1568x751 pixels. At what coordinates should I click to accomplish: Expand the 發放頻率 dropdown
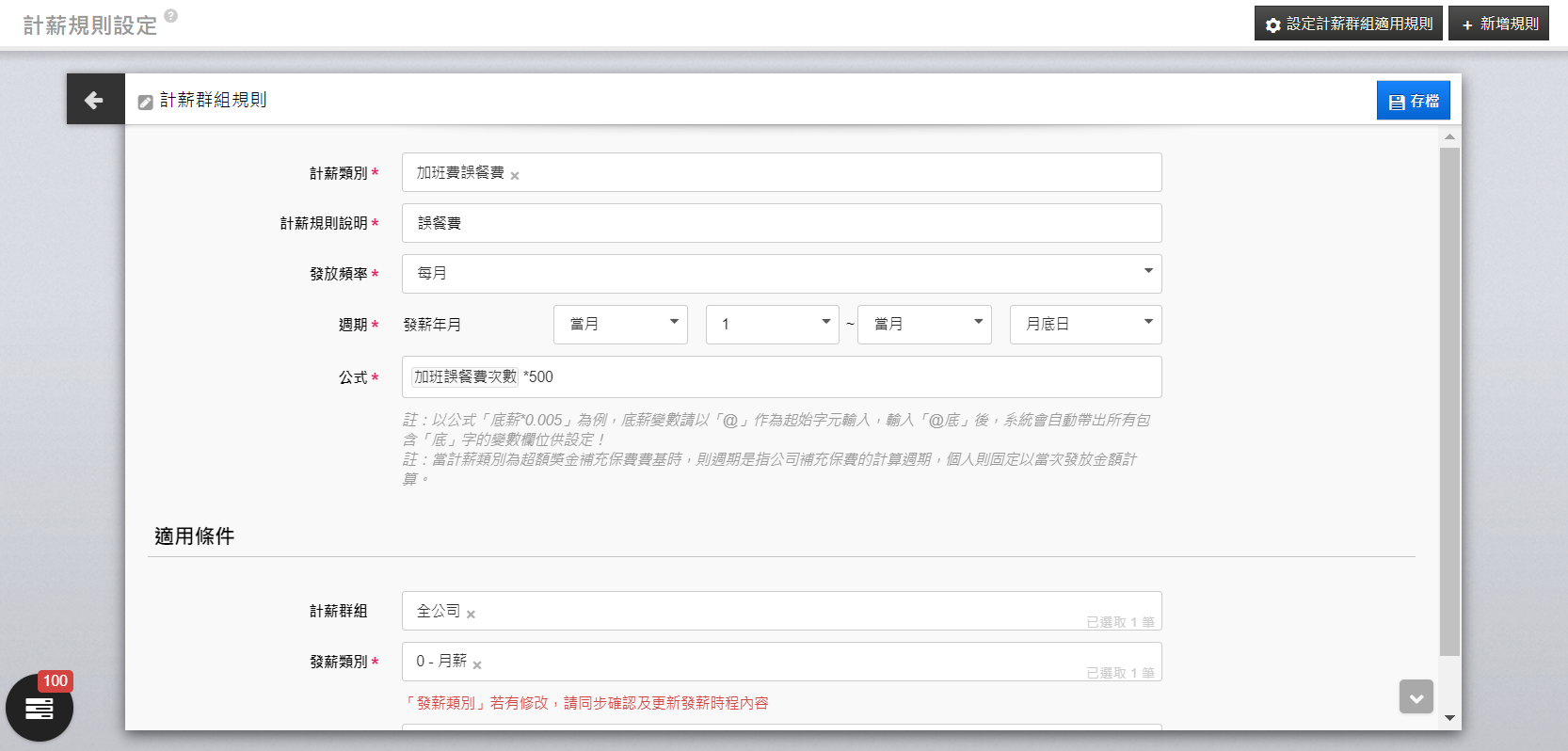coord(781,274)
